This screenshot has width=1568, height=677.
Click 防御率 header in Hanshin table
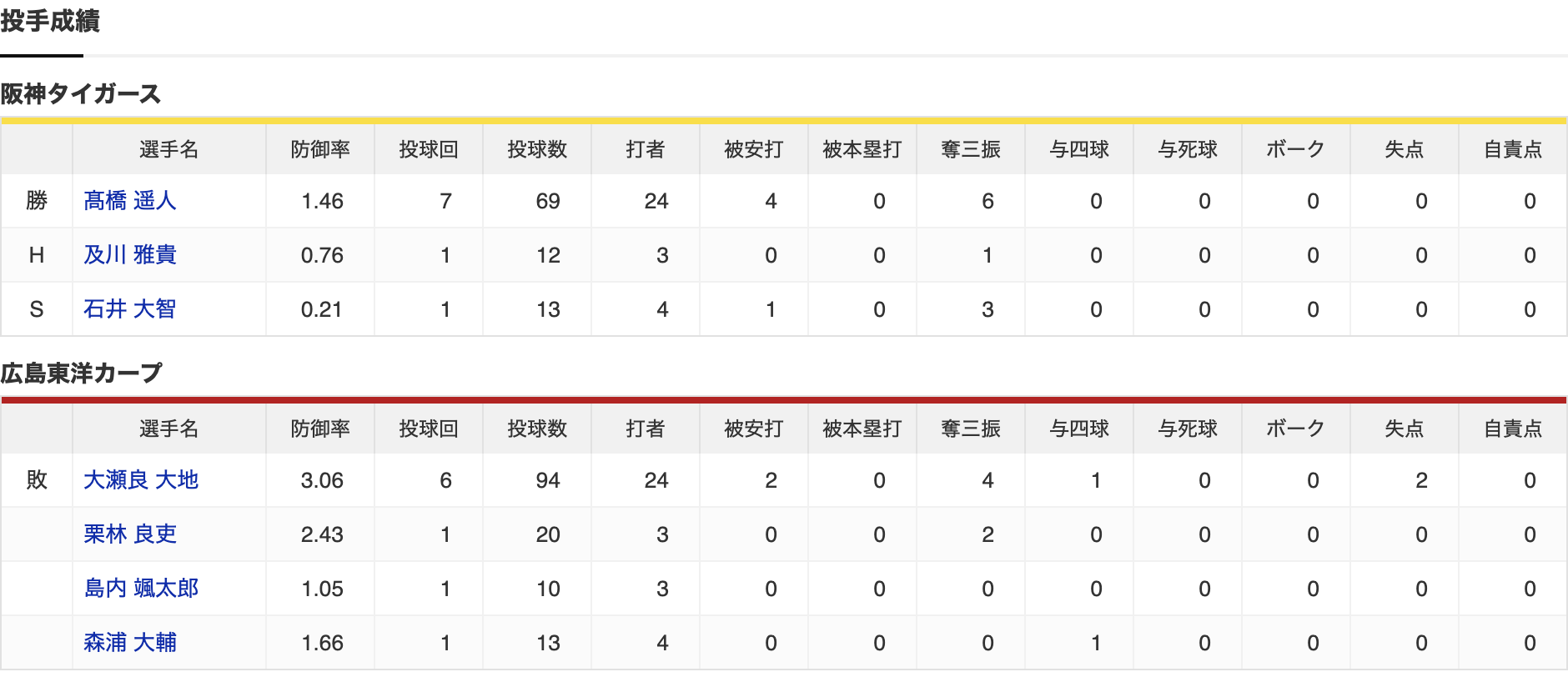[320, 150]
